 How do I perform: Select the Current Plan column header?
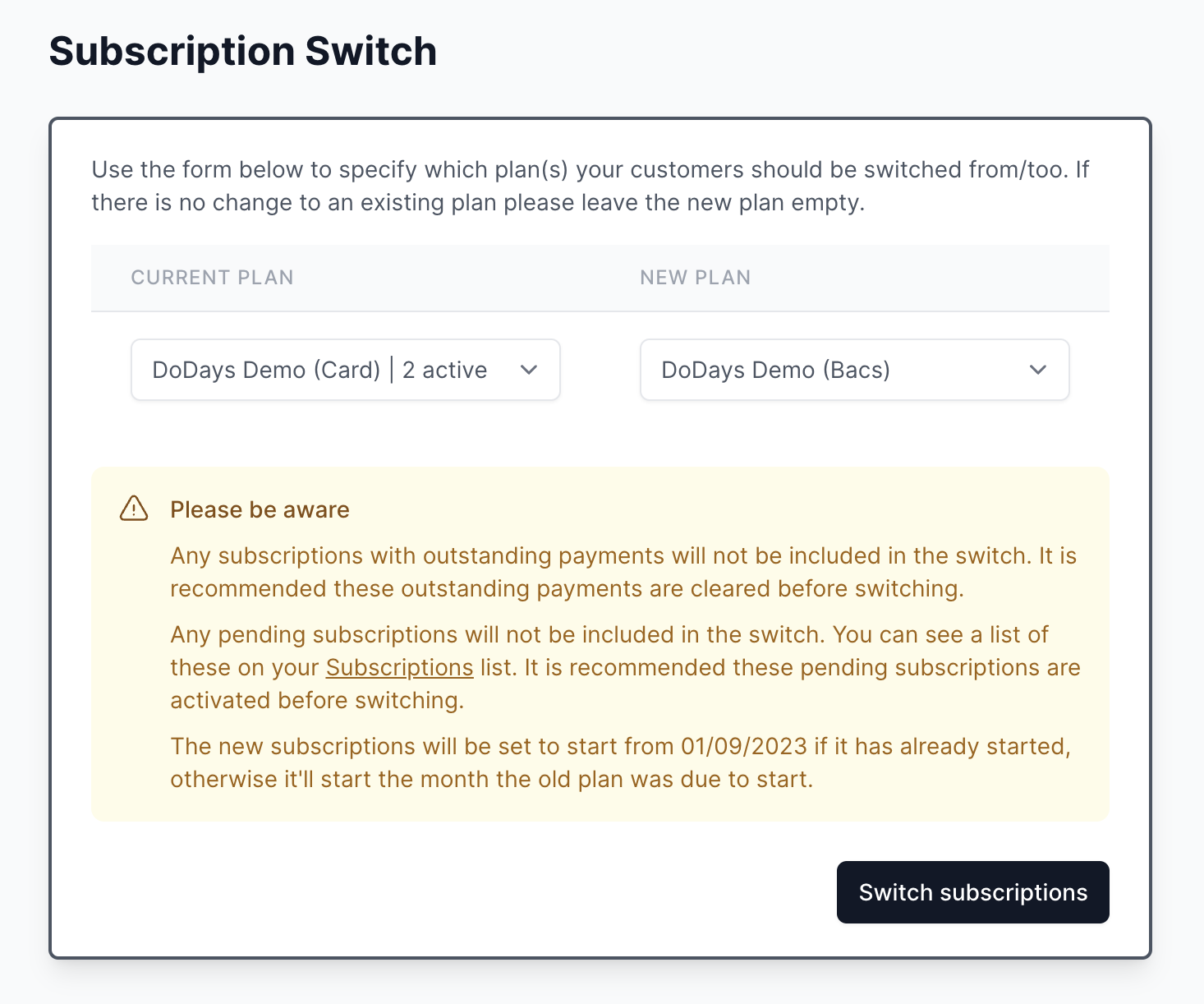point(212,278)
